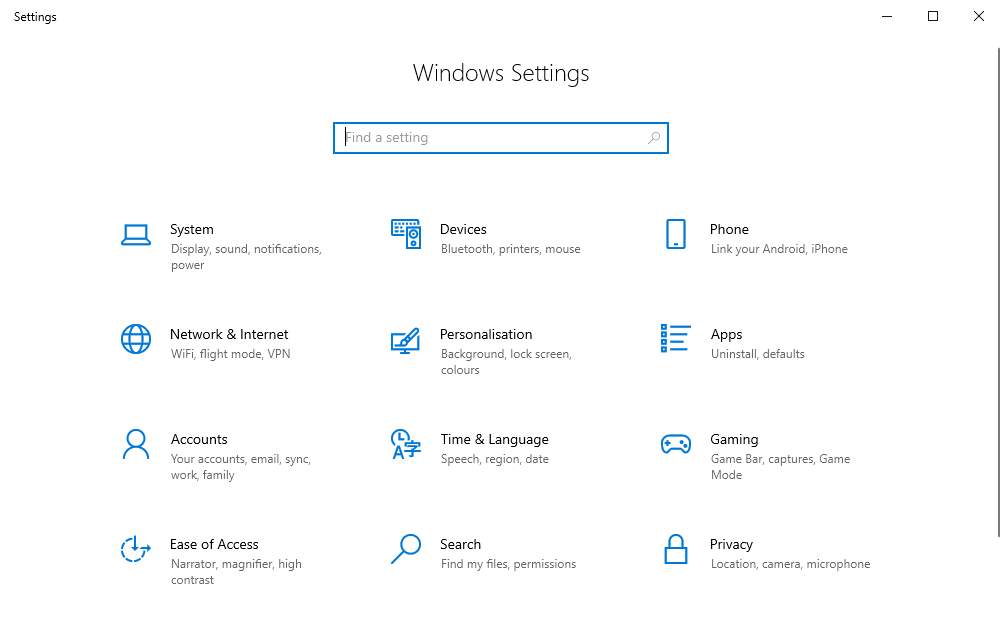1002x632 pixels.
Task: Minimize the Settings window
Action: (x=887, y=16)
